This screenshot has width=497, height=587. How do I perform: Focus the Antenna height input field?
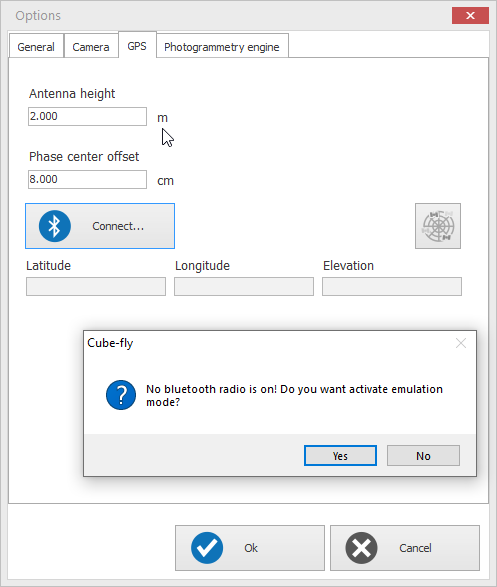point(87,116)
